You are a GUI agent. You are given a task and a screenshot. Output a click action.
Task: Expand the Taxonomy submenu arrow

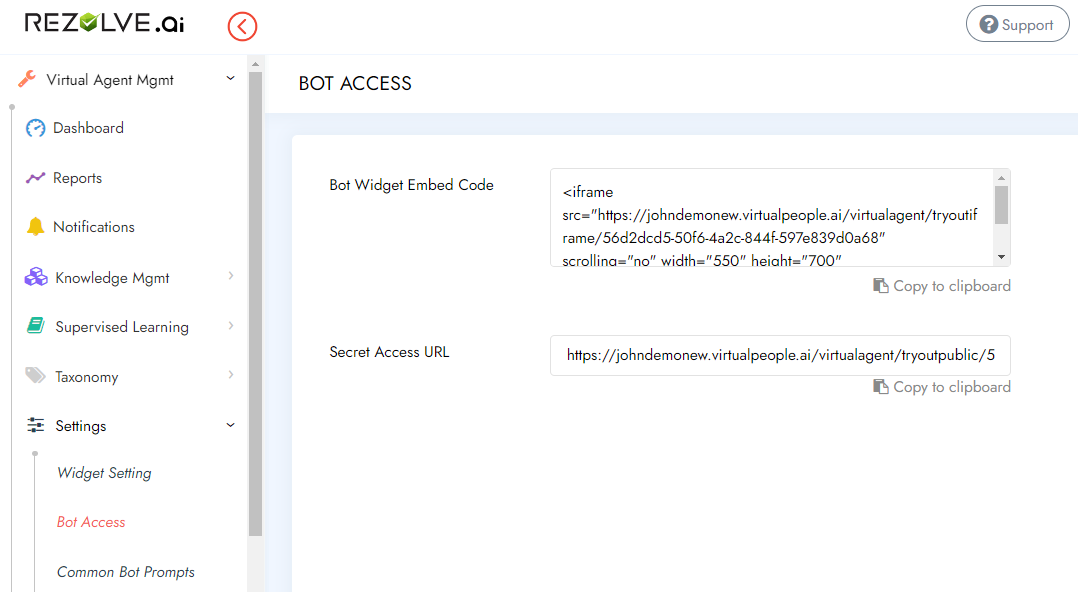(231, 375)
